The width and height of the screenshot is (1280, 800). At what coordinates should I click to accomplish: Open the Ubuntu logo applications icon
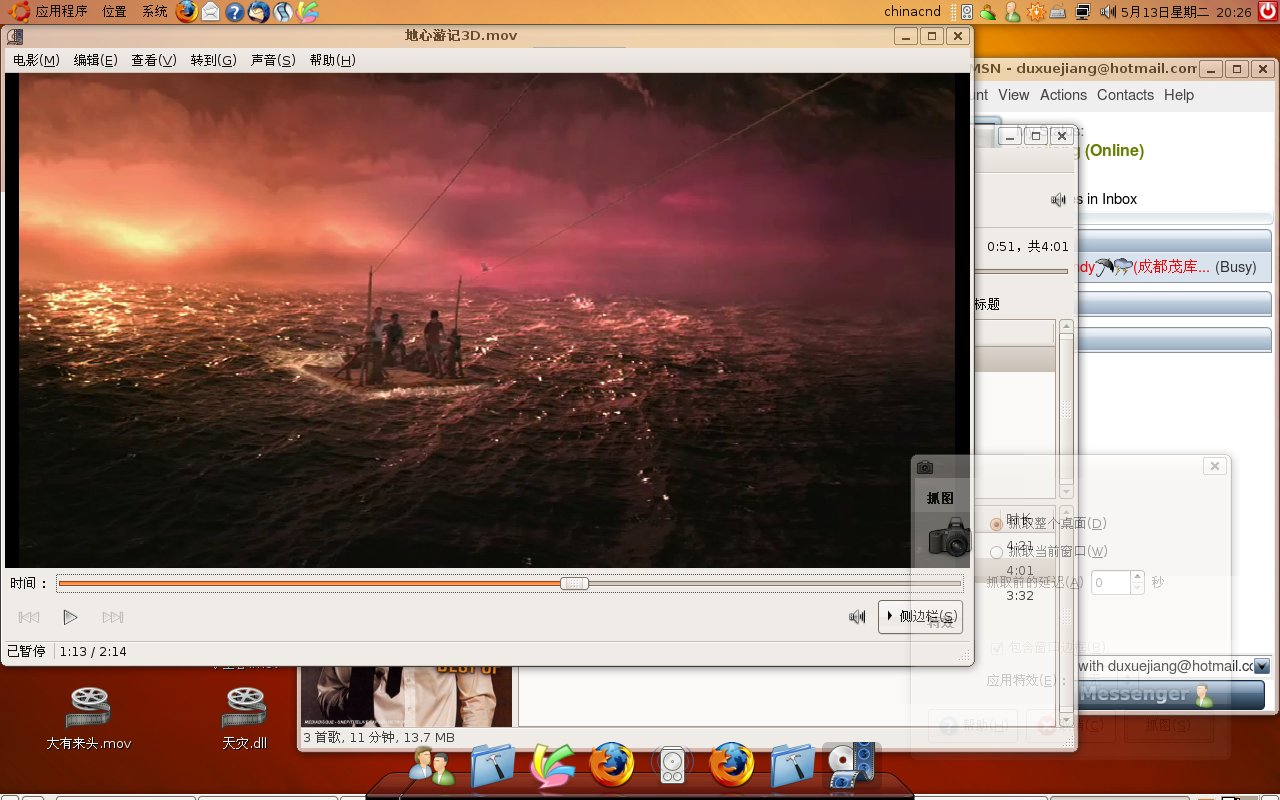(19, 12)
